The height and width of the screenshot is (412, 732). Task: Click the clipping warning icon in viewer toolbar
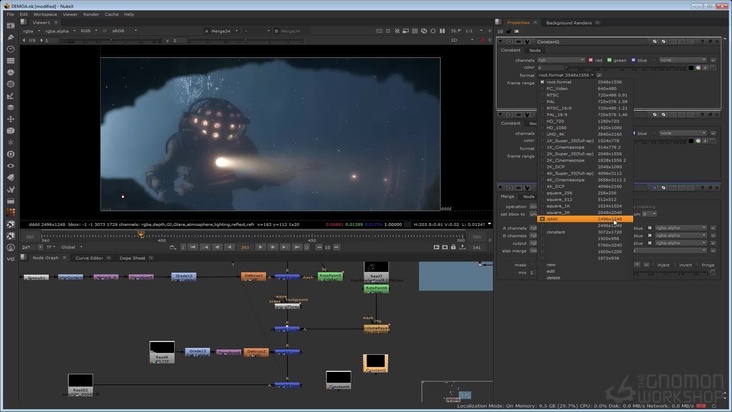397,31
